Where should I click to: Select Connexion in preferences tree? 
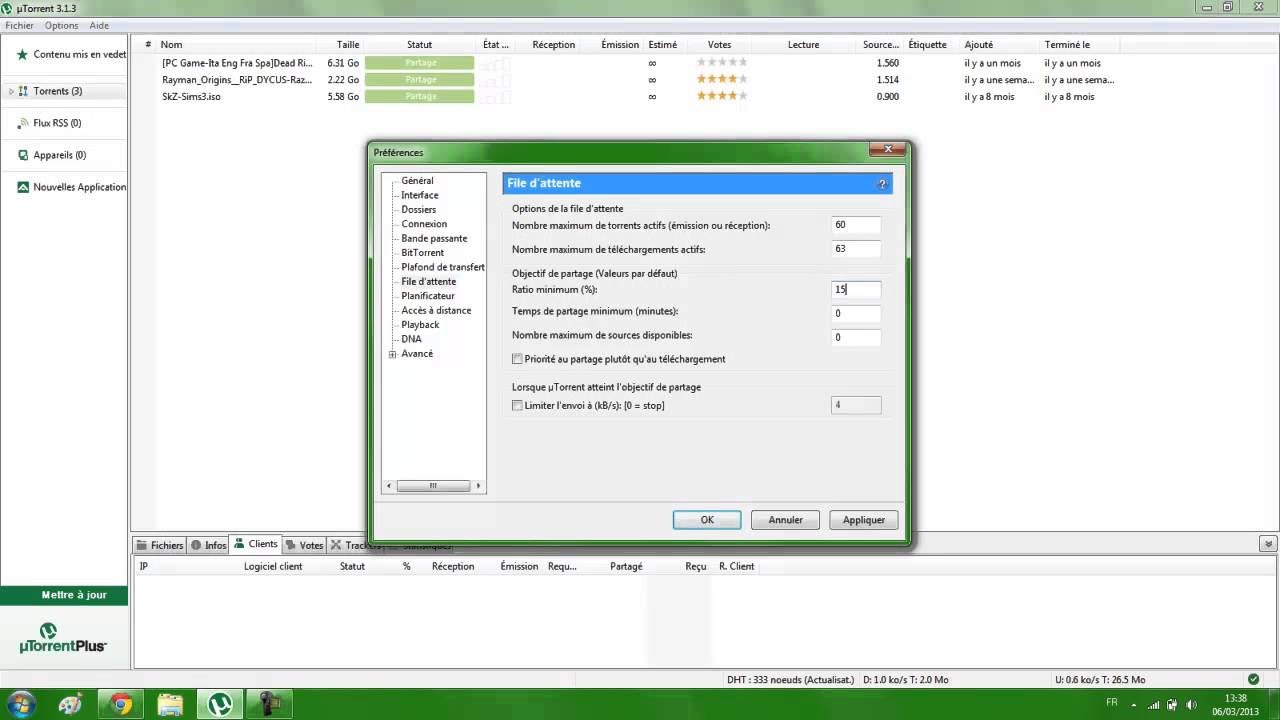point(424,224)
